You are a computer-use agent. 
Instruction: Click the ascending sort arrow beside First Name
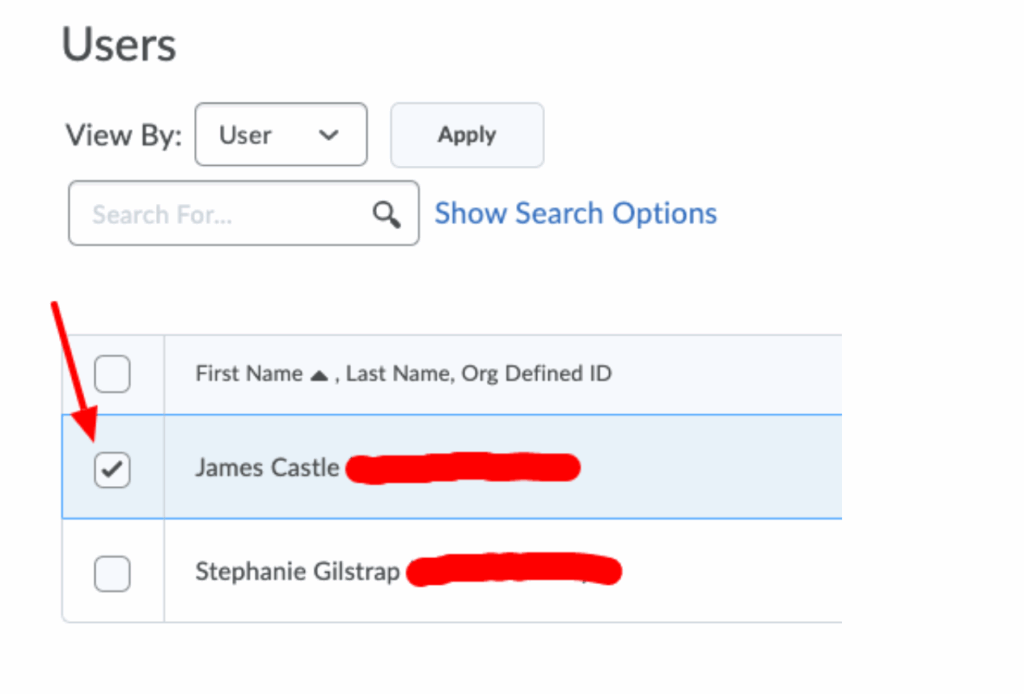click(x=319, y=375)
